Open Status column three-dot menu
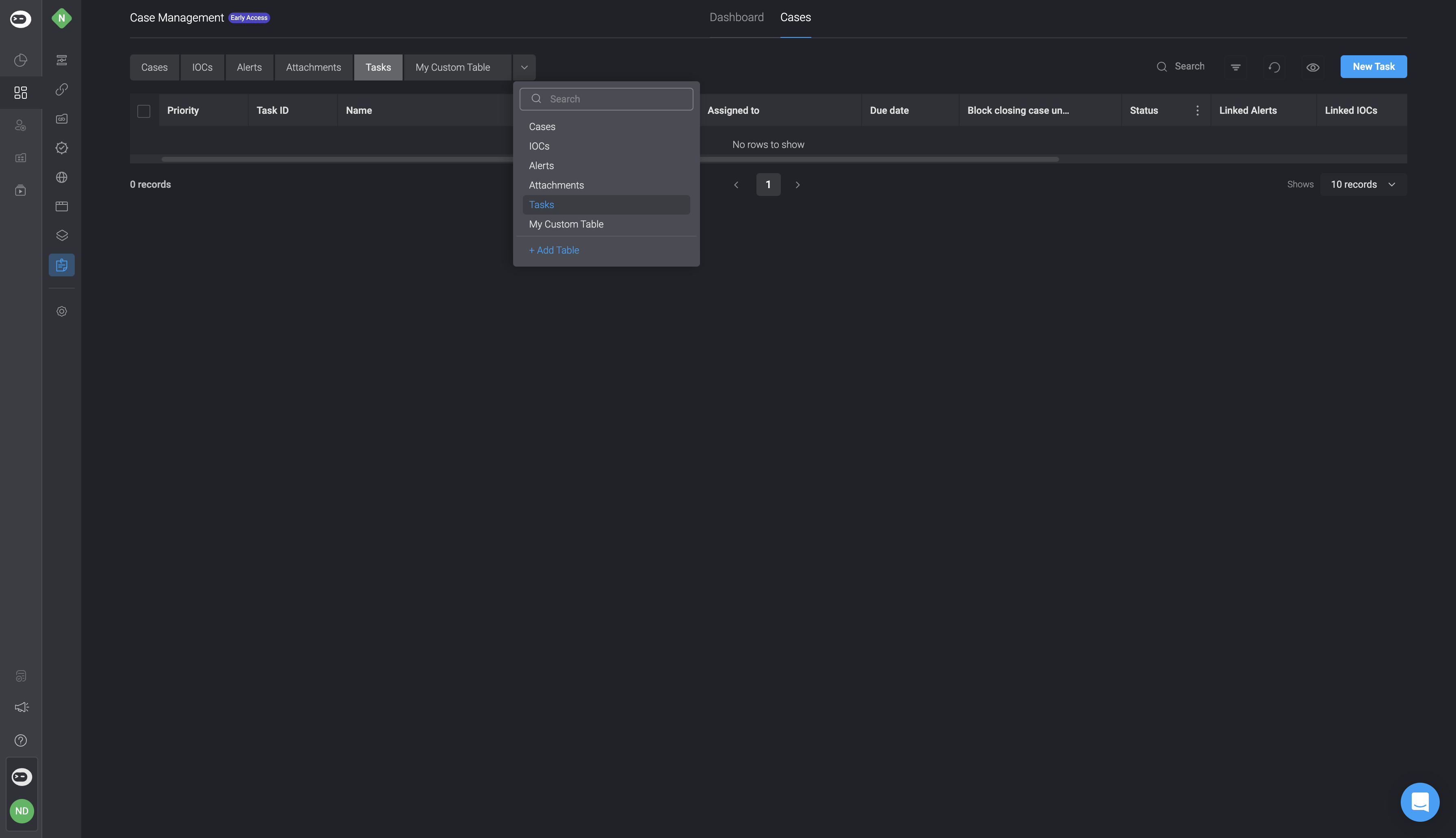This screenshot has height=838, width=1456. click(1197, 111)
